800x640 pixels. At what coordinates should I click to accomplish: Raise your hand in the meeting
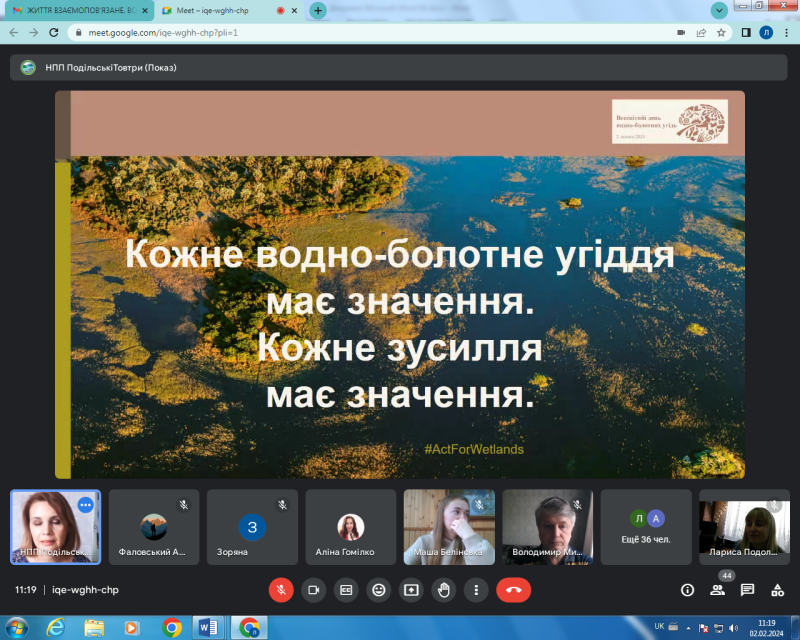[443, 590]
